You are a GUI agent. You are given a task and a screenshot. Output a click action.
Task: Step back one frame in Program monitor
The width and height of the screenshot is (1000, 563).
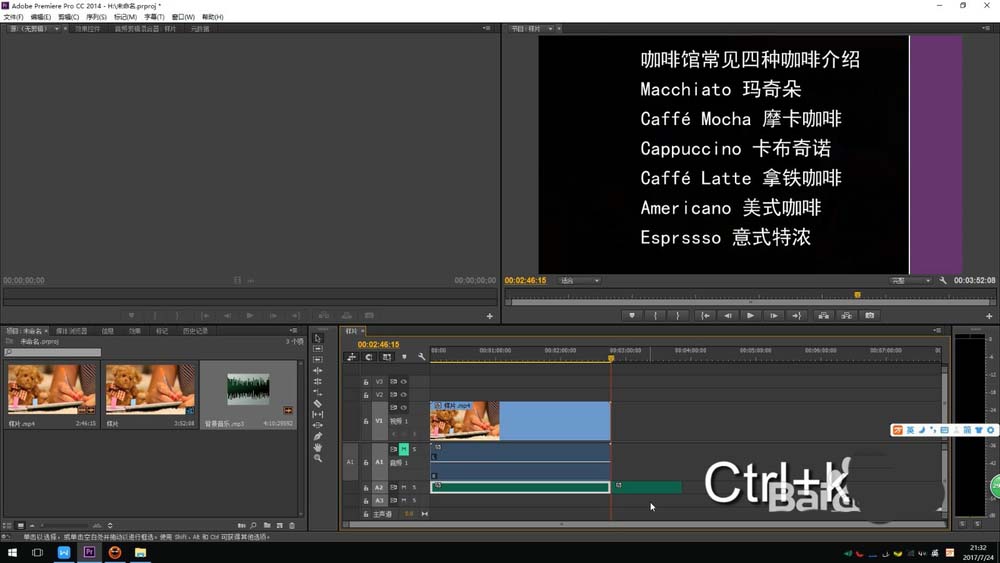point(728,316)
